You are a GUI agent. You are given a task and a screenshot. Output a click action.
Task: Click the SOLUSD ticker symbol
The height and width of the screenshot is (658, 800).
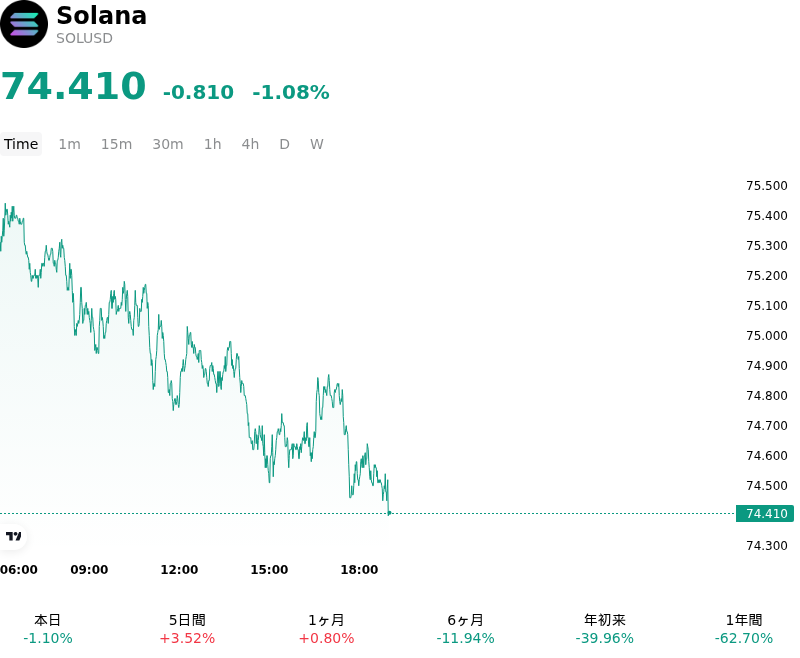pyautogui.click(x=84, y=39)
